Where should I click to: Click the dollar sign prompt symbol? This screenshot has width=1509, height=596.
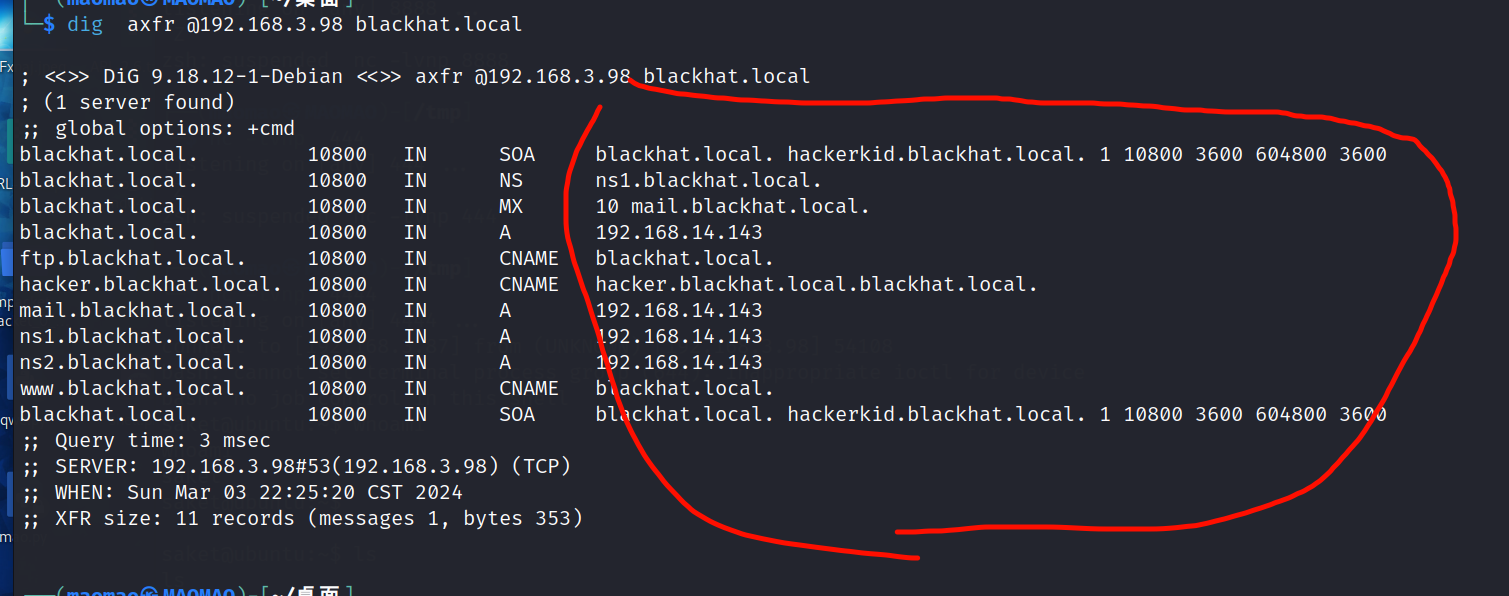tap(49, 24)
